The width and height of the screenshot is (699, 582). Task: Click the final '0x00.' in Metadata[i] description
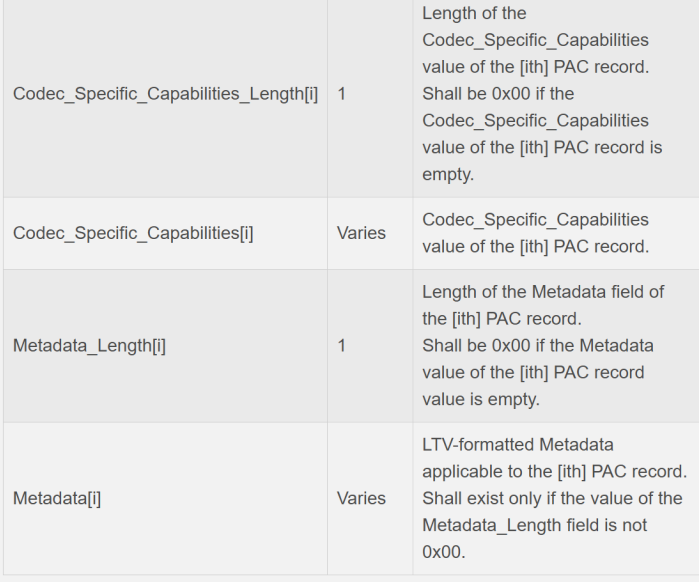point(445,552)
